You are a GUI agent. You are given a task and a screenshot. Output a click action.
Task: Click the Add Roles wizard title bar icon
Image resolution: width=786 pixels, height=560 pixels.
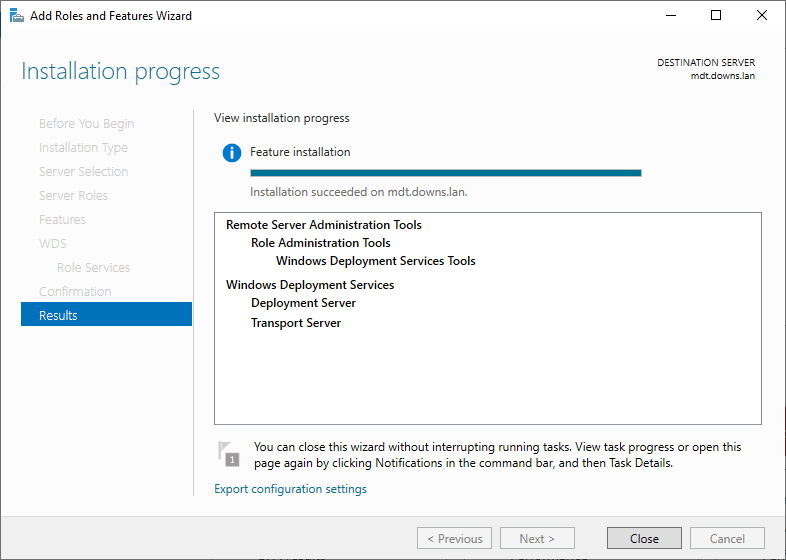(17, 16)
